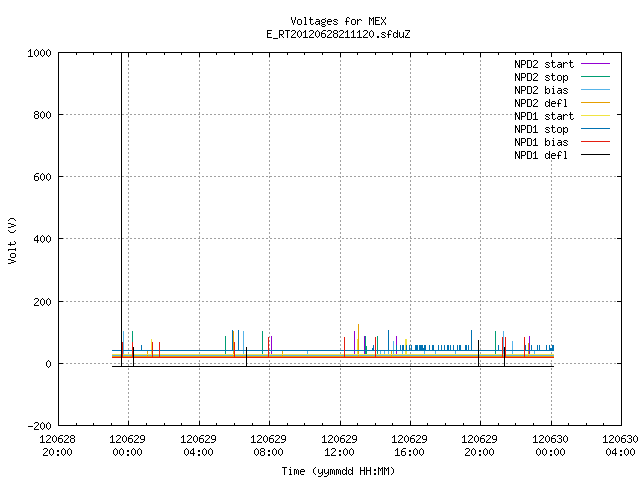Click the x-axis tick 120629 16:00
This screenshot has height=480, width=640.
pyautogui.click(x=409, y=446)
